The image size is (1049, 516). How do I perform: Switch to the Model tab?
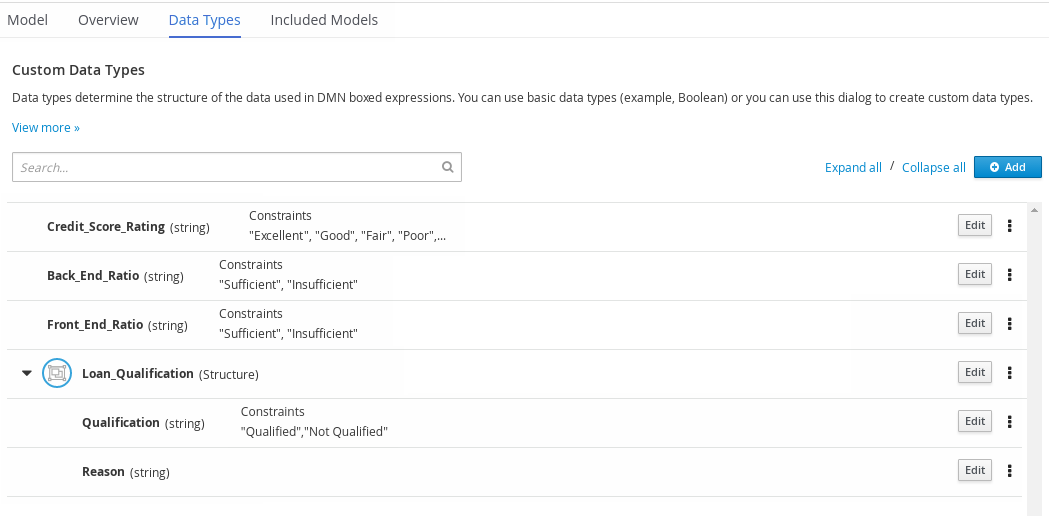point(27,20)
